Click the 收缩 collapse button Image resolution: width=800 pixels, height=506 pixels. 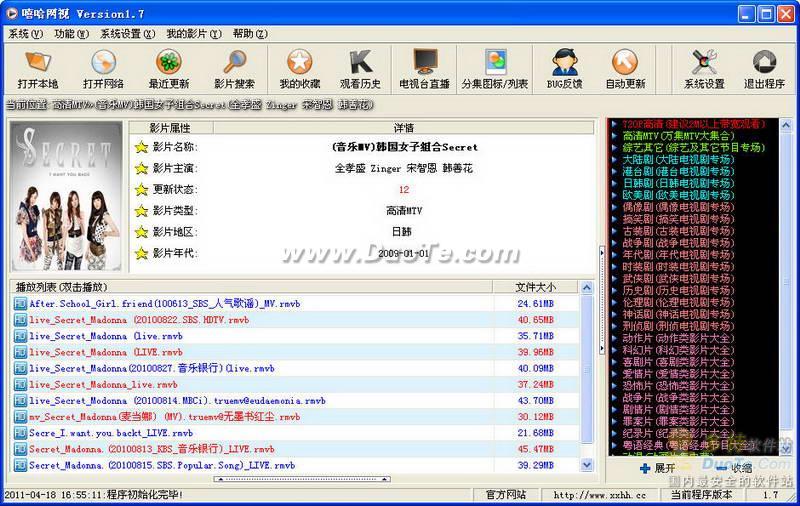[x=734, y=468]
